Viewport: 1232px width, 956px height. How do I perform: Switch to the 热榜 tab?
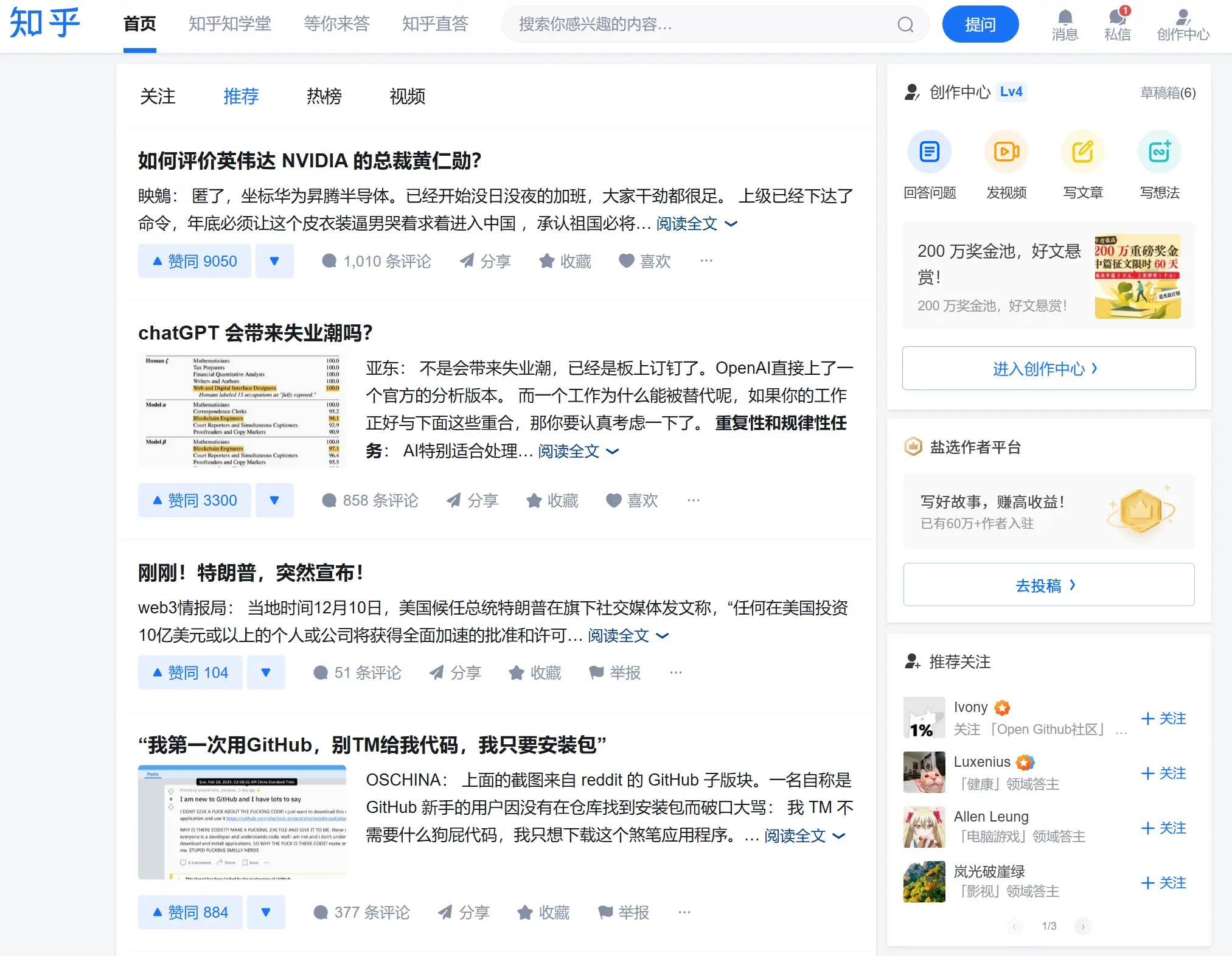pos(323,96)
